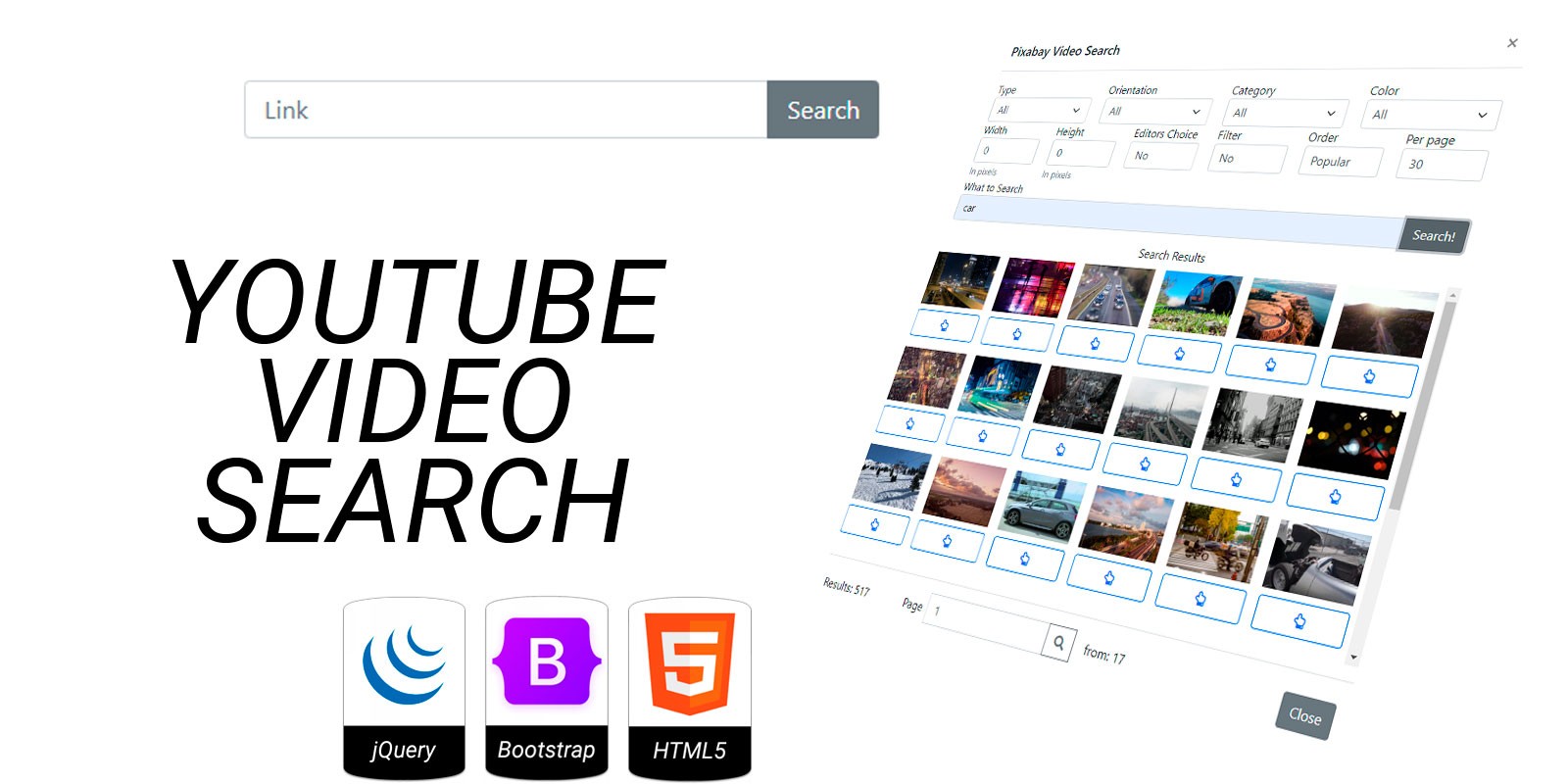Click the Search! button in the Pixabay dialog
Screen dimensions: 1568x784
point(1435,235)
